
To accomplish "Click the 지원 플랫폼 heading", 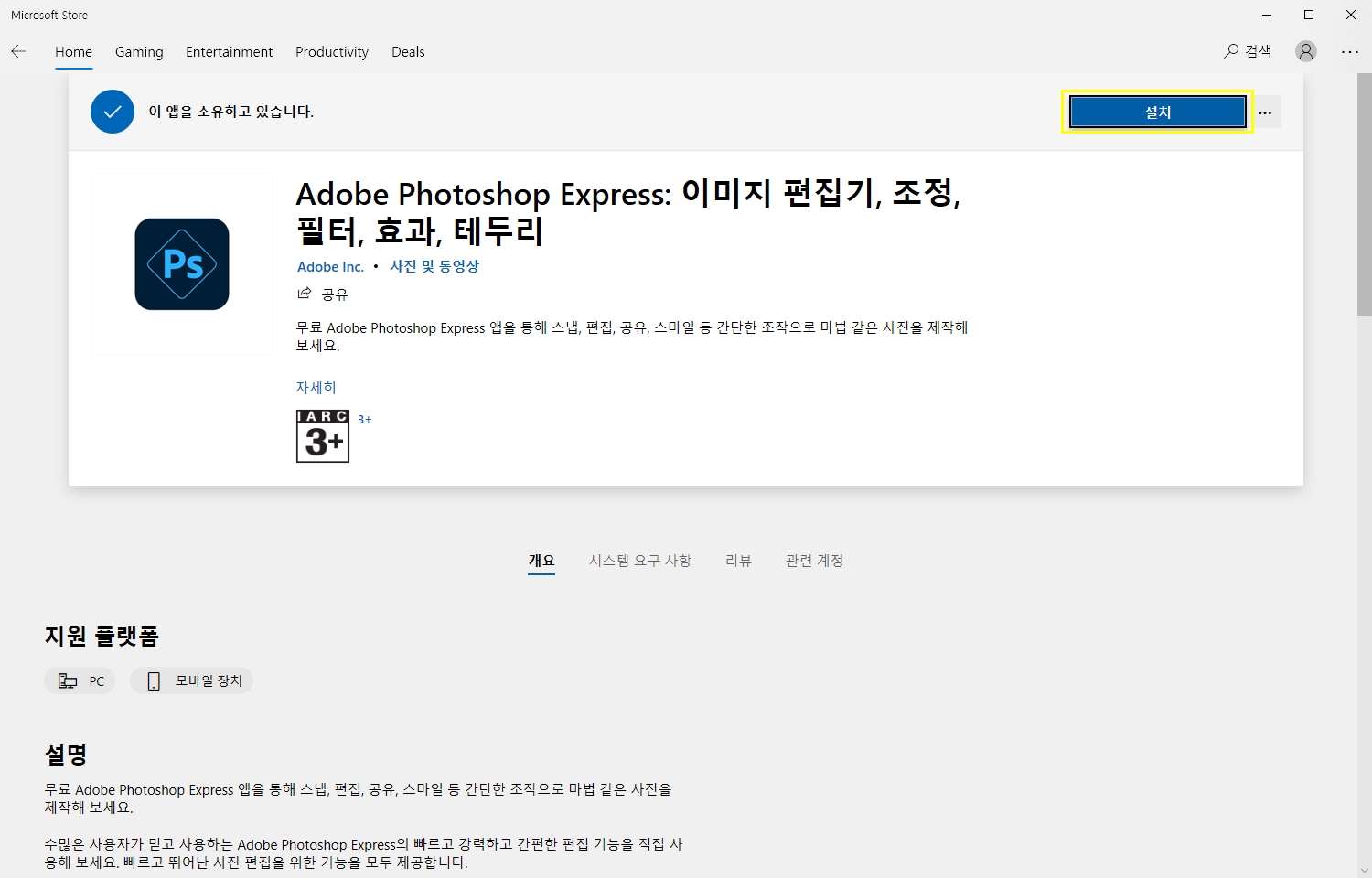I will click(x=102, y=636).
